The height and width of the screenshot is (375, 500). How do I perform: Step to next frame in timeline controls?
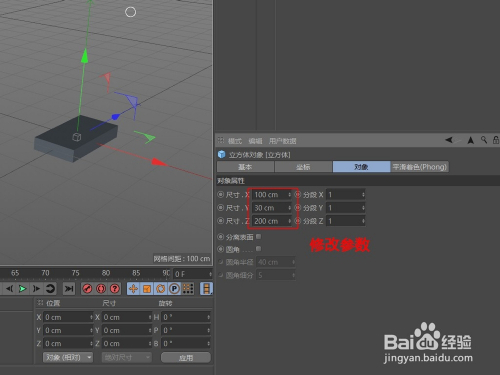pyautogui.click(x=36, y=289)
